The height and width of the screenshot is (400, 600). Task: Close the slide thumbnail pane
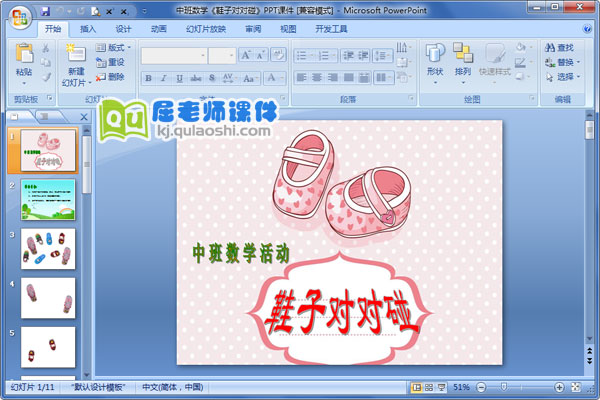(x=84, y=117)
